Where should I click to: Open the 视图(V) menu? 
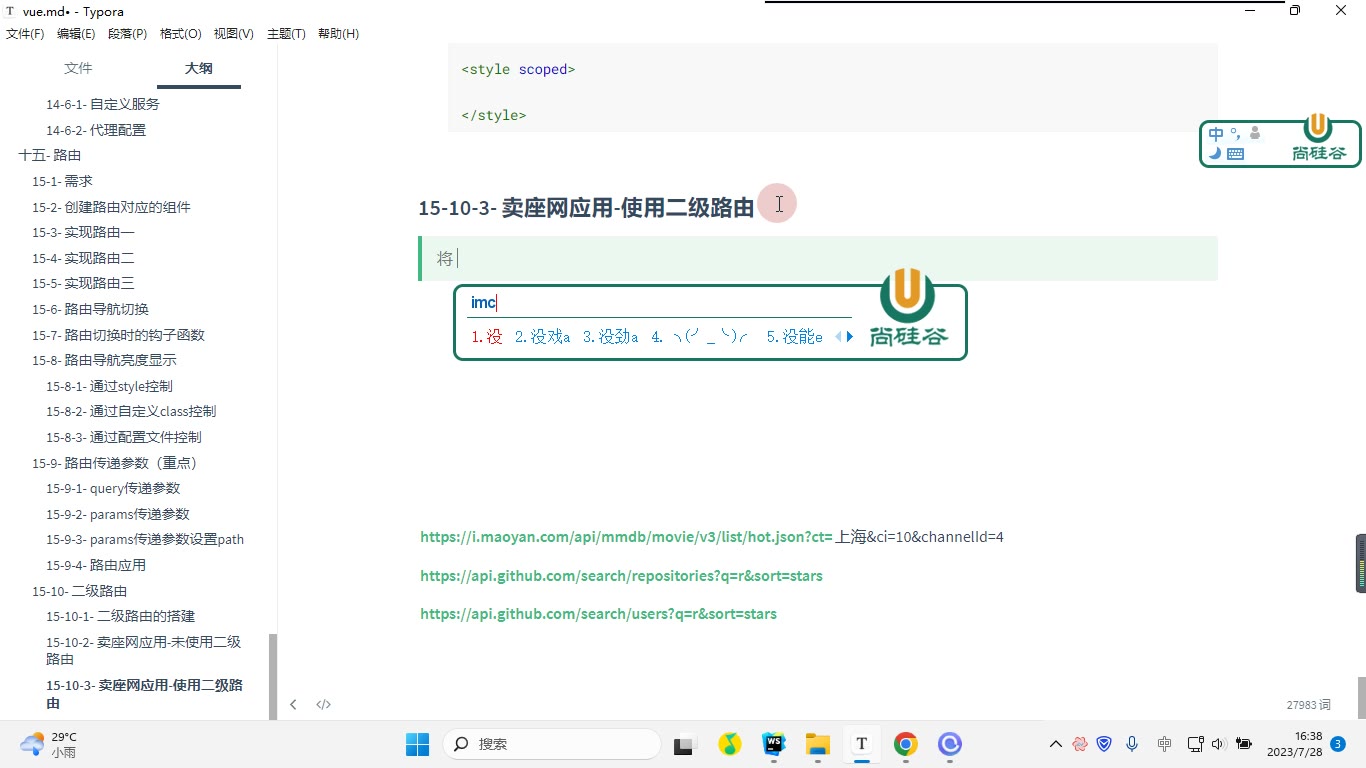pos(234,34)
